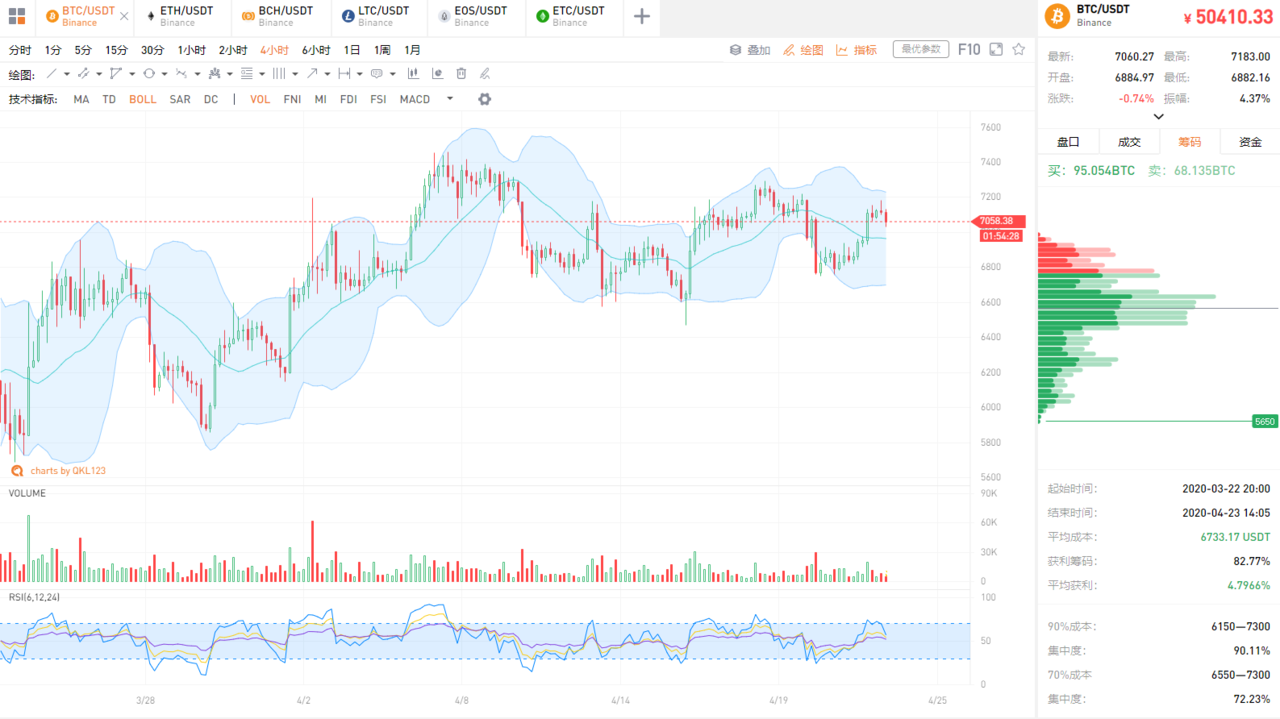
Task: Delete drawings with the trash icon
Action: 461,73
